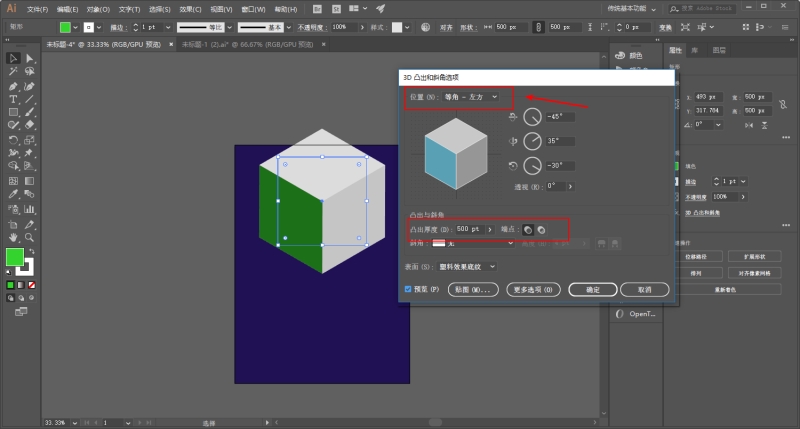This screenshot has height=429, width=800.
Task: Open the 位置 position dropdown
Action: click(x=470, y=97)
